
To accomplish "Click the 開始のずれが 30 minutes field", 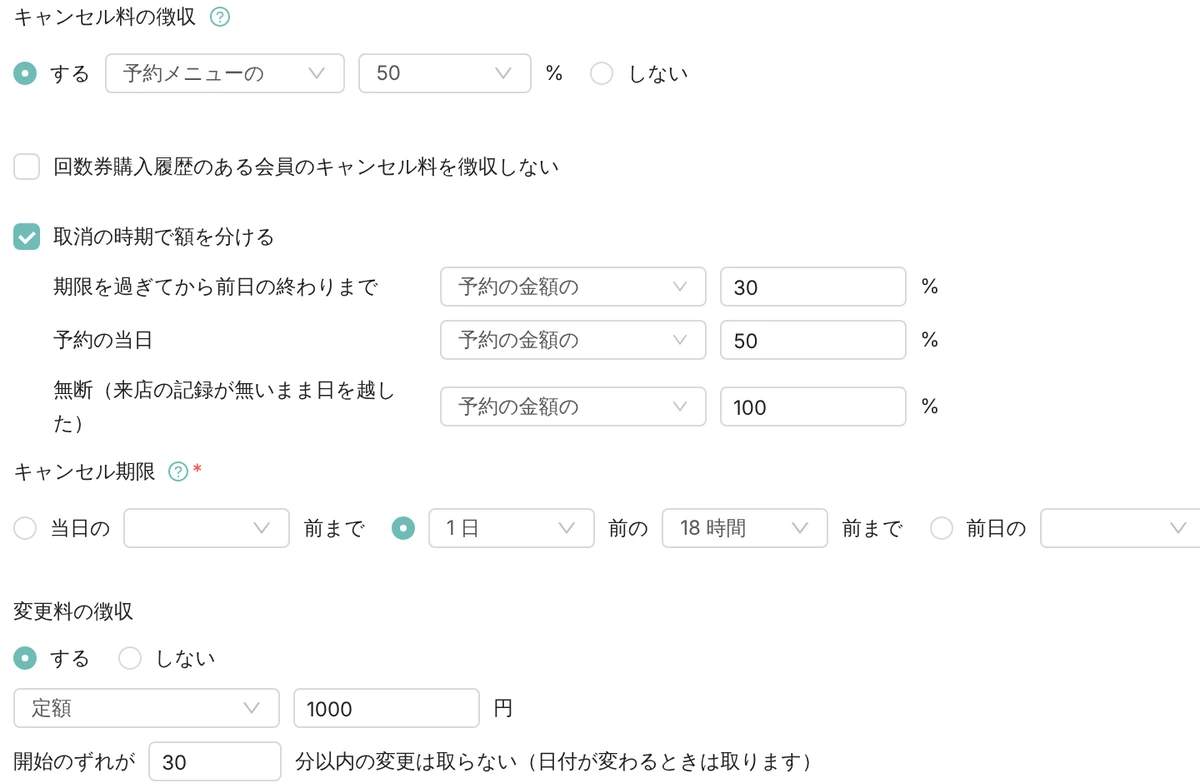I will (x=215, y=762).
